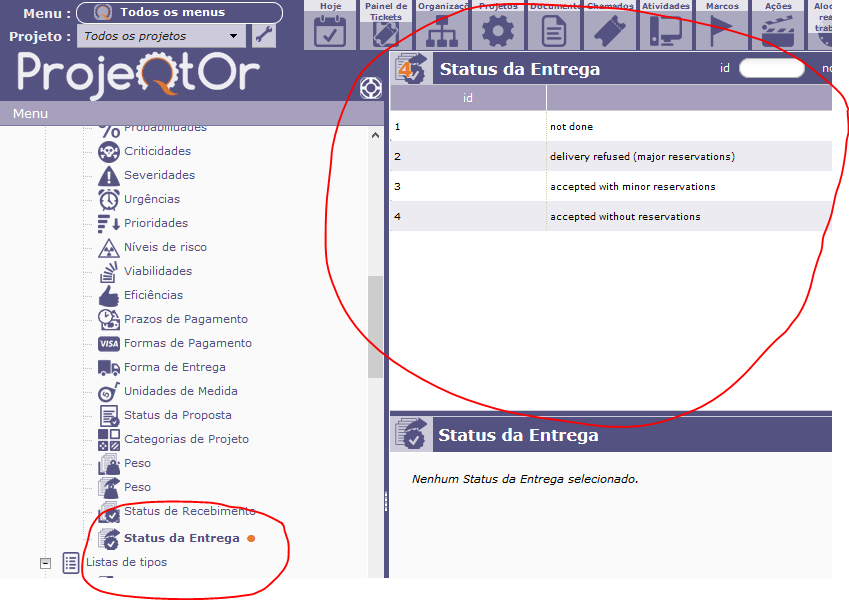849x600 pixels.
Task: Select Forma de Entrega menu item
Action: click(x=174, y=367)
